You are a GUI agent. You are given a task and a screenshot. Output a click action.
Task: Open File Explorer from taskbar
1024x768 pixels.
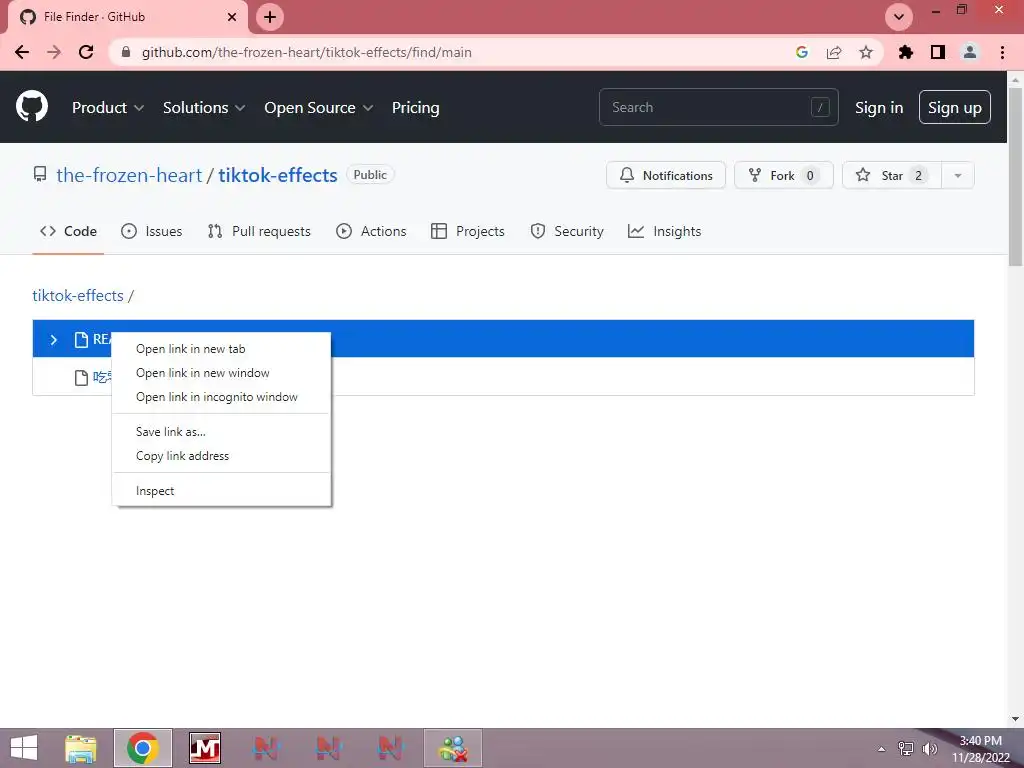click(81, 748)
